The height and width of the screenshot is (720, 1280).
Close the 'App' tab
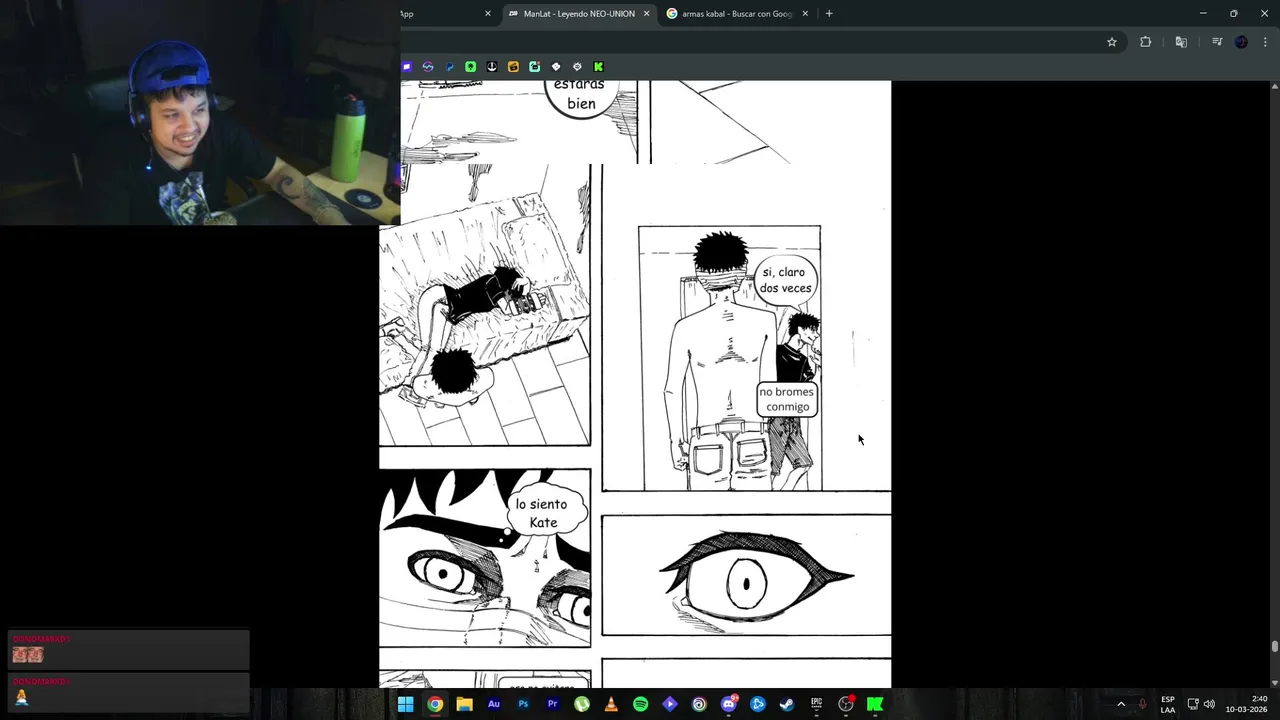tap(488, 14)
